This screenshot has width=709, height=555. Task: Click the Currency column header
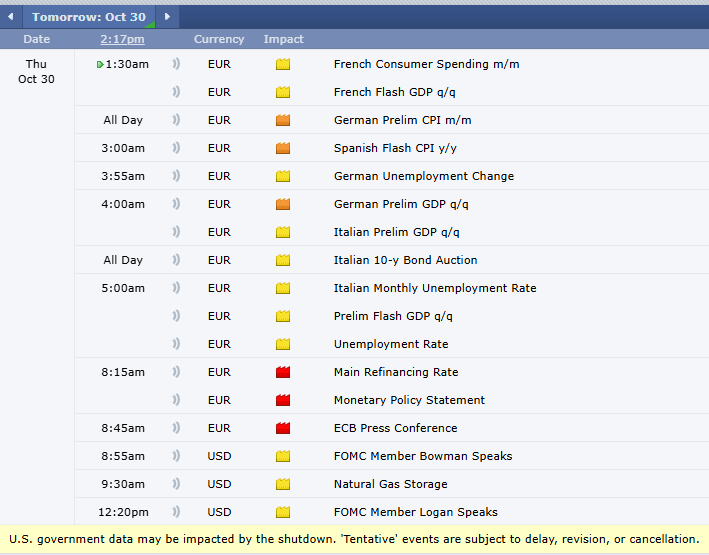tap(219, 39)
